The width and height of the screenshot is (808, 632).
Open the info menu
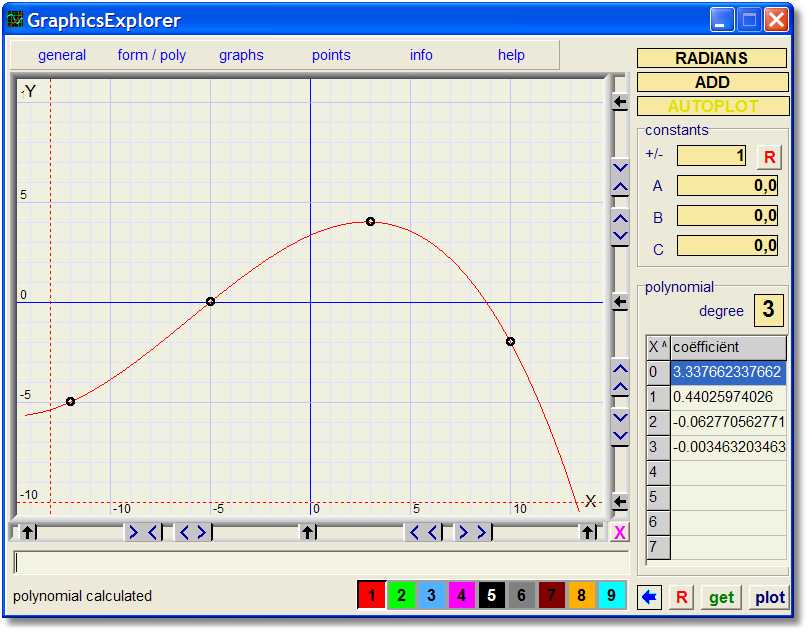click(421, 55)
